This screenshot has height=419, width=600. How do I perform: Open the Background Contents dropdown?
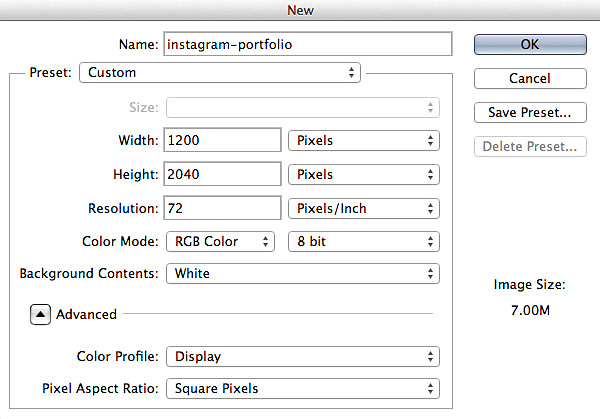tap(302, 273)
